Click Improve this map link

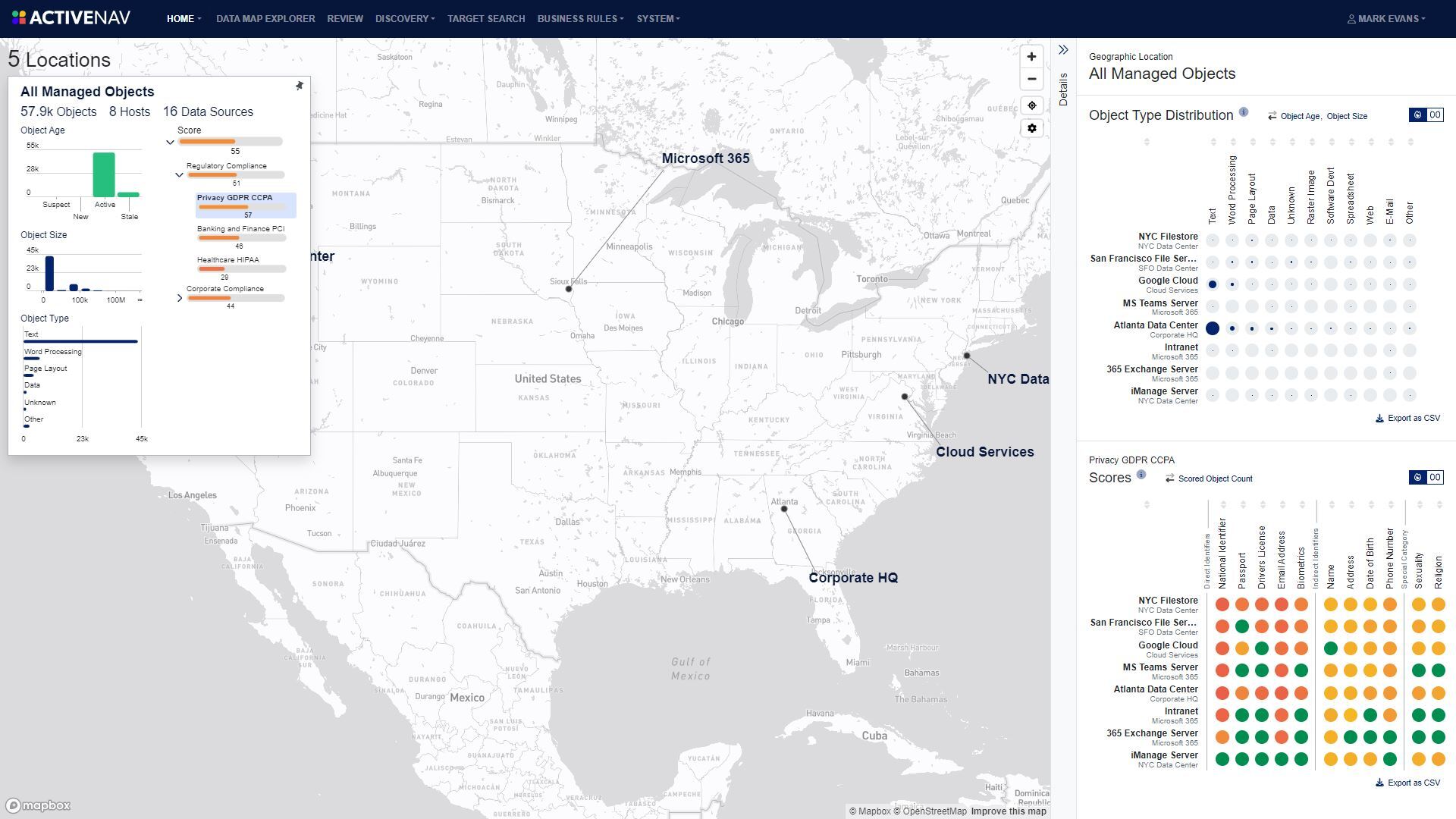point(1009,811)
